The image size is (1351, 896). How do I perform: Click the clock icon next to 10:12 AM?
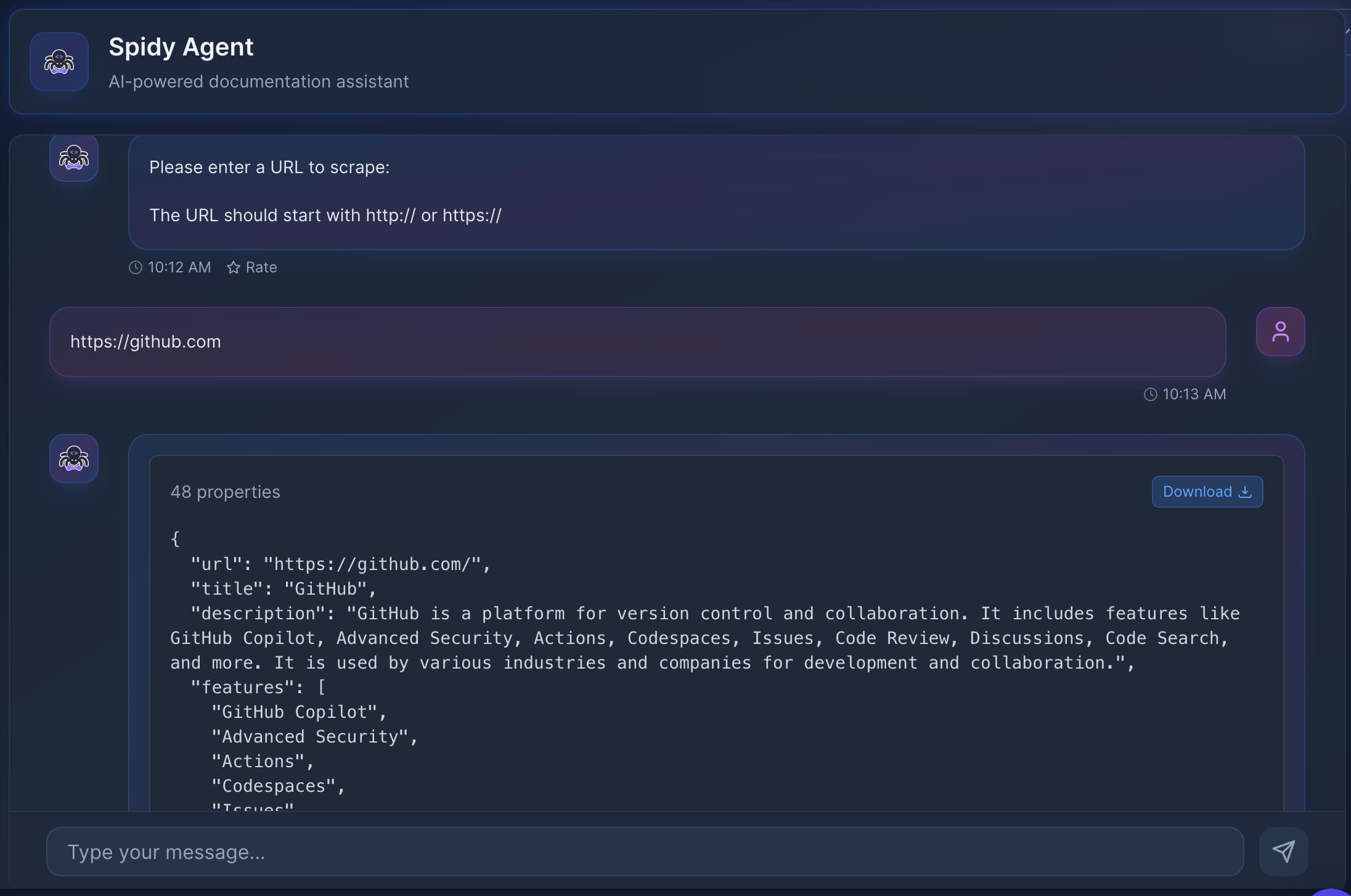coord(135,267)
